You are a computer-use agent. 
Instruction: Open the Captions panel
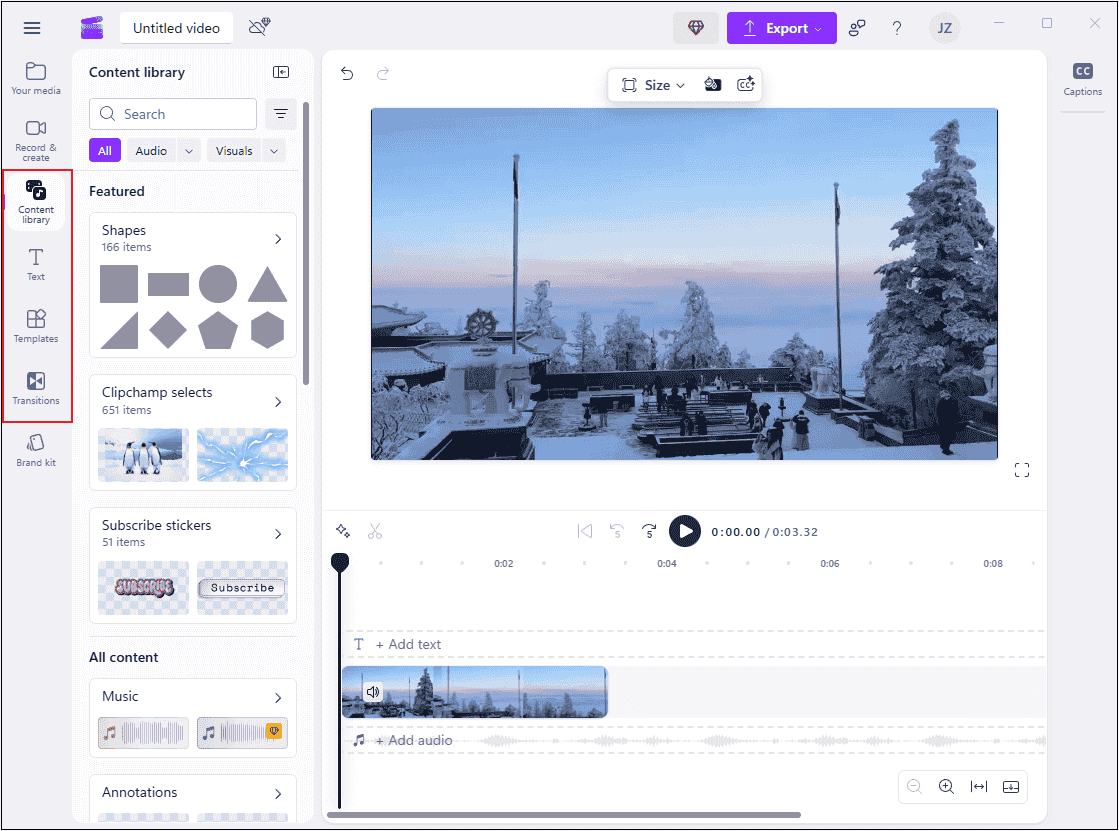1083,79
